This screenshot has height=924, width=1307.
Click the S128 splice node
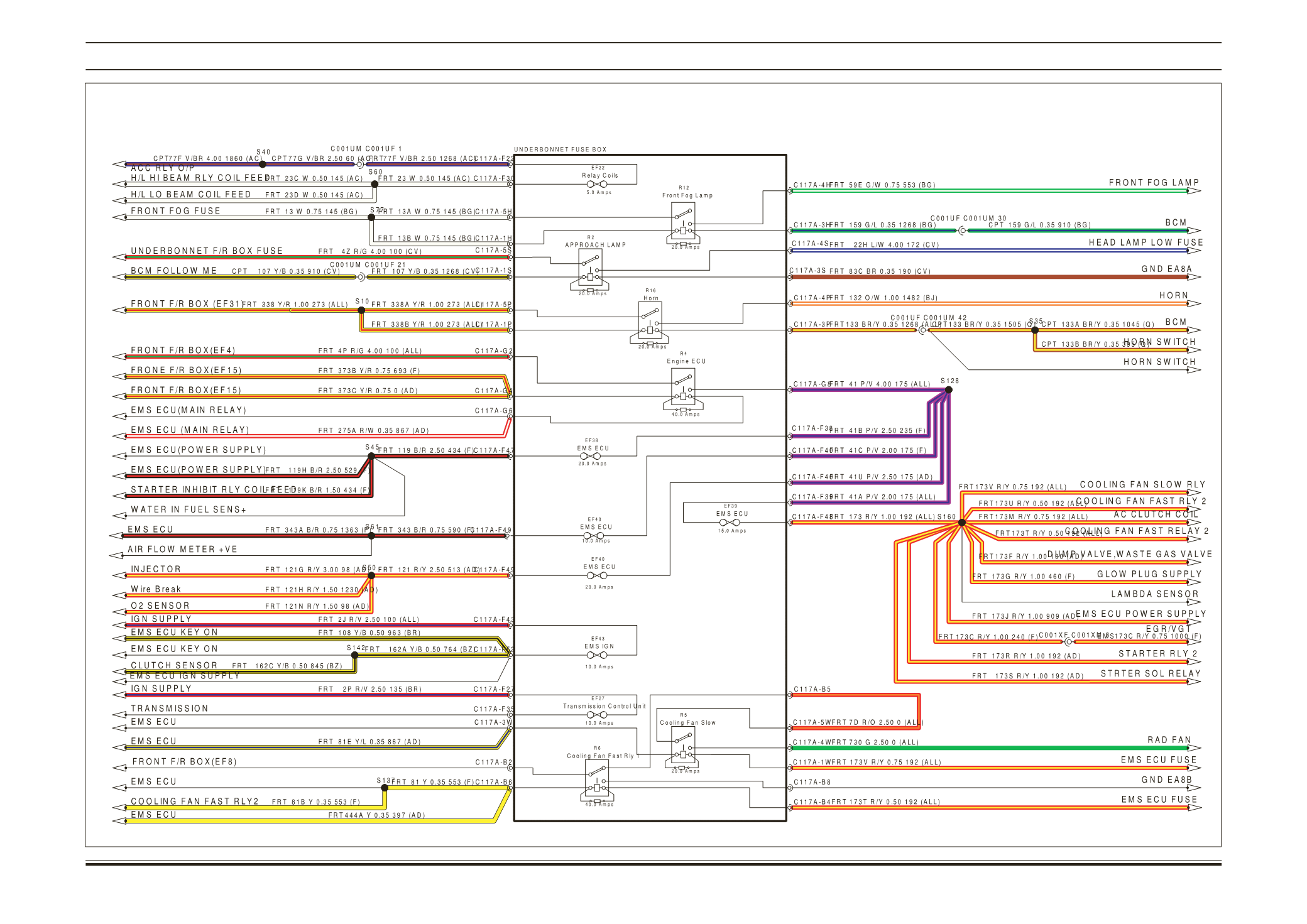click(949, 390)
